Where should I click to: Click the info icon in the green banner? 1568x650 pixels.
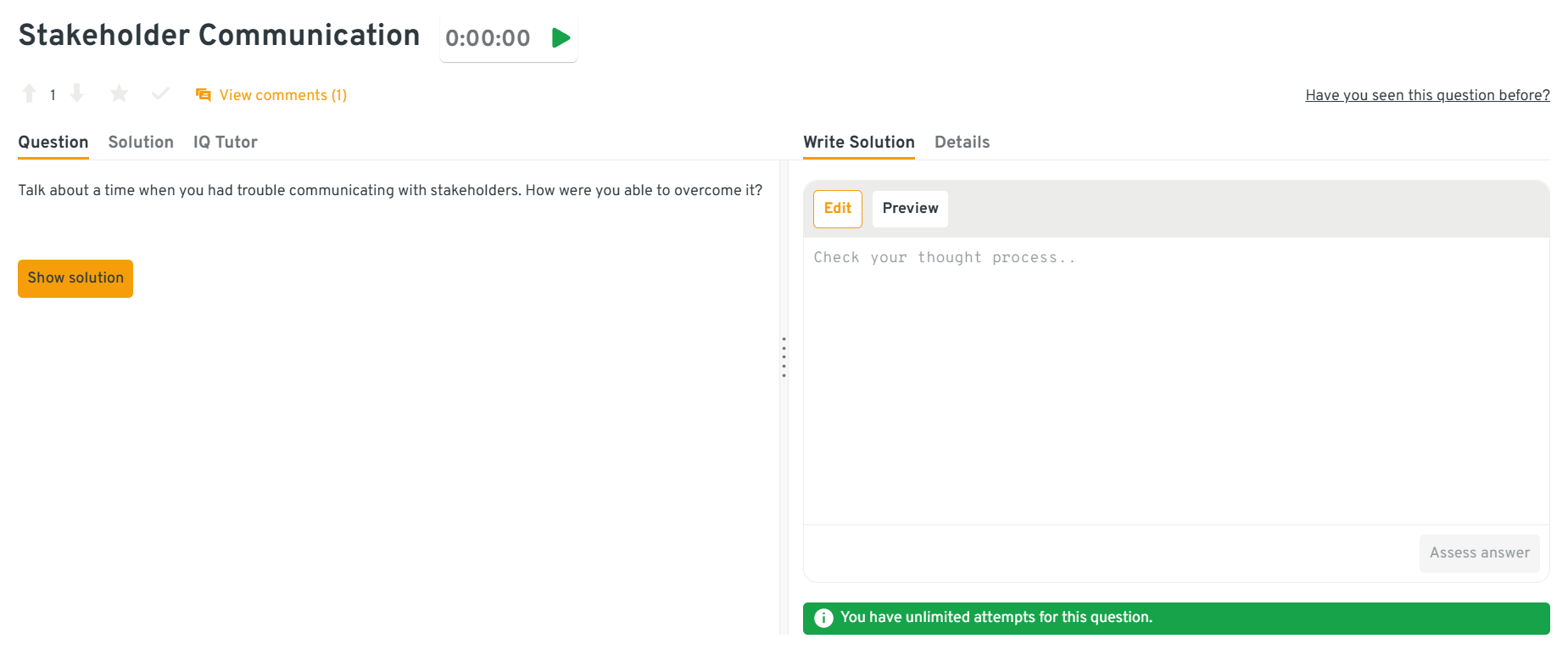(823, 618)
